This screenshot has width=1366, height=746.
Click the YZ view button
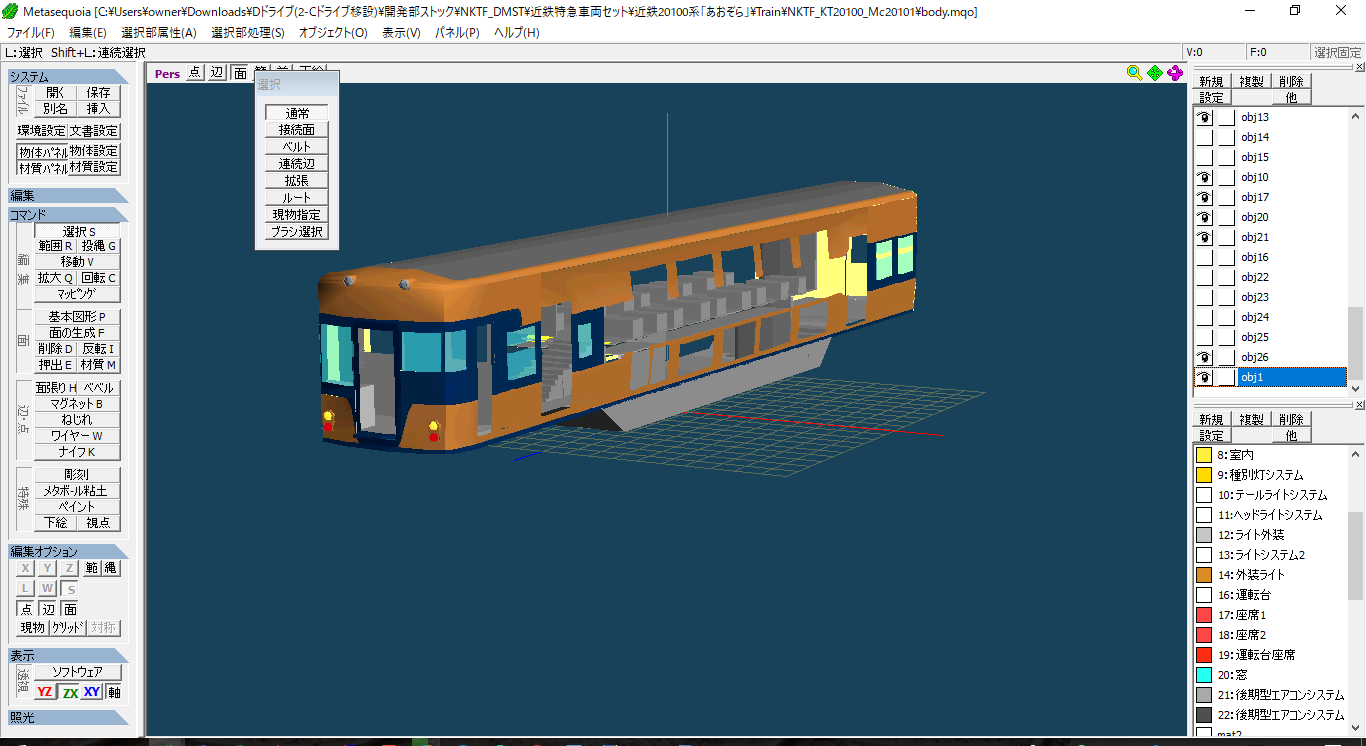pyautogui.click(x=45, y=692)
